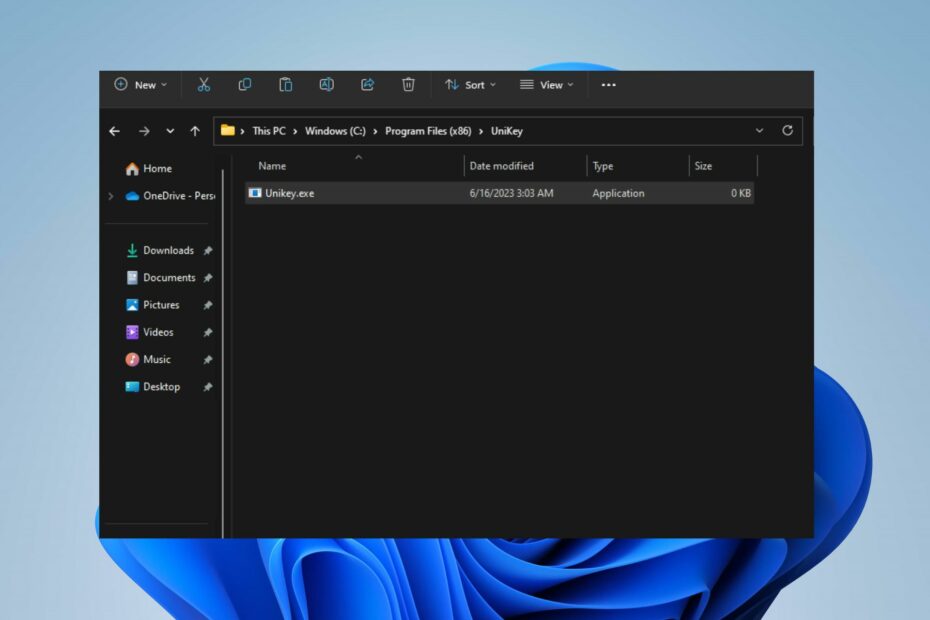This screenshot has width=930, height=620.
Task: Click the Unikey.exe file icon
Action: coord(255,193)
